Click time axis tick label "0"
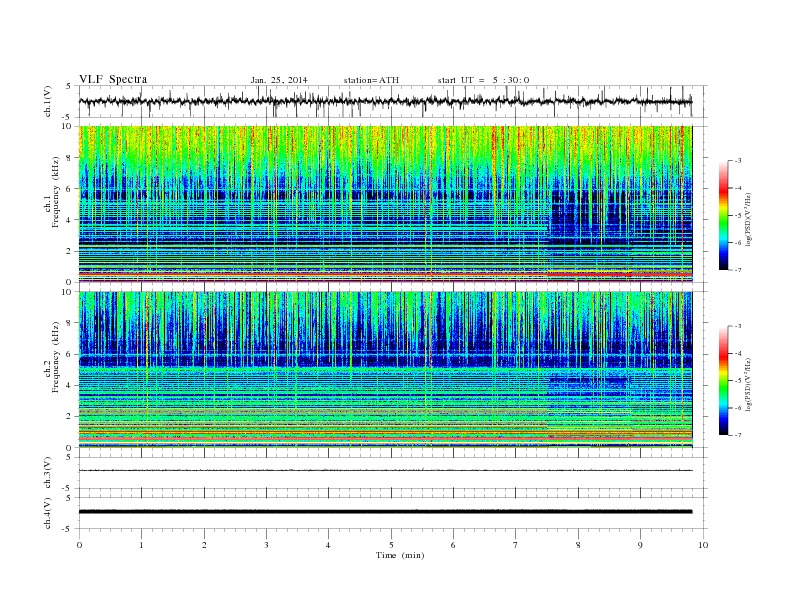792x612 pixels. (x=79, y=545)
